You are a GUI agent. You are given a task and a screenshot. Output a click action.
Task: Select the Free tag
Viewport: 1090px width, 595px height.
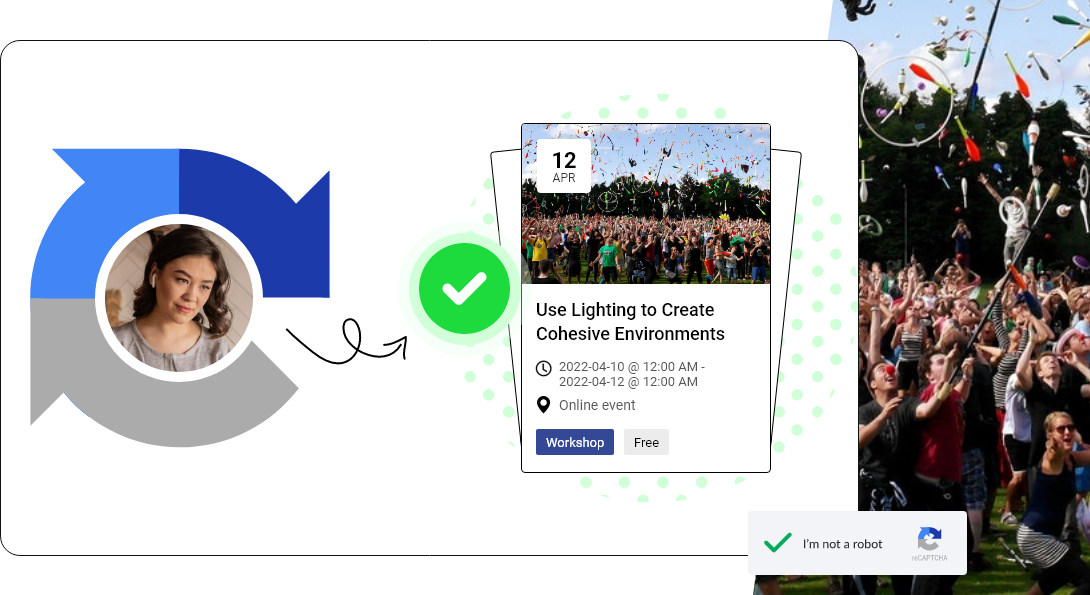tap(646, 442)
